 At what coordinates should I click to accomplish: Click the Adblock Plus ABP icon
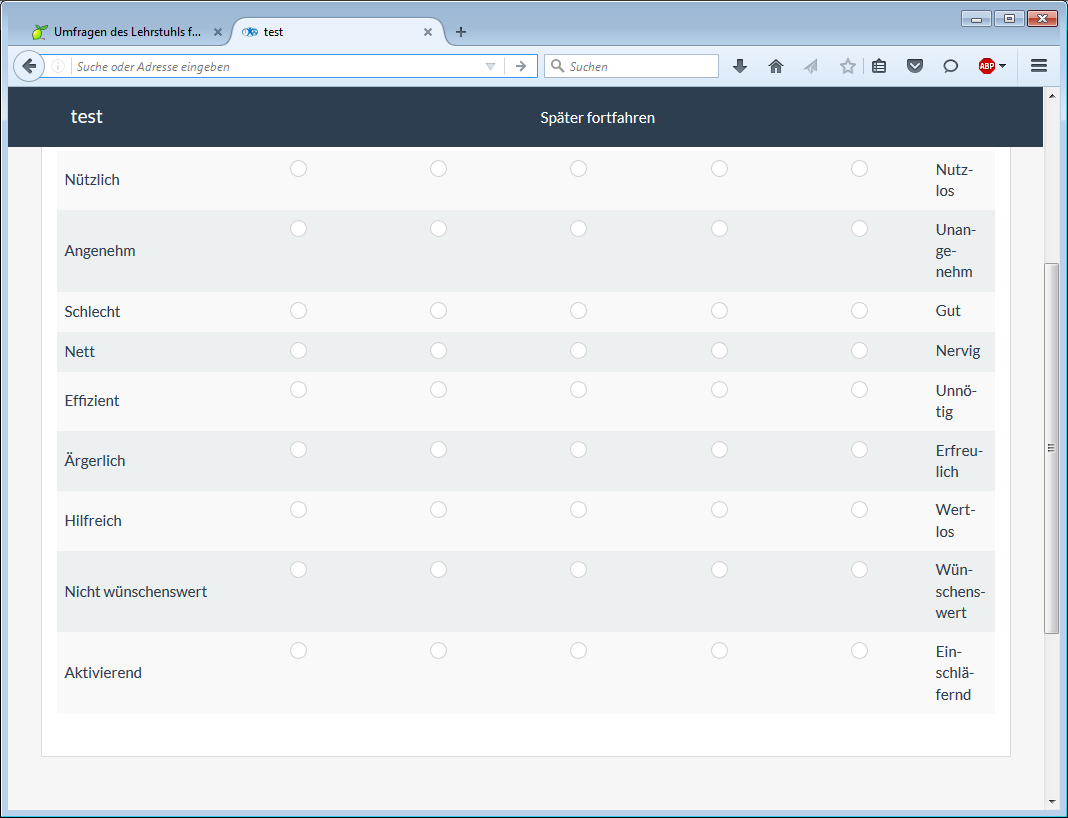coord(986,66)
